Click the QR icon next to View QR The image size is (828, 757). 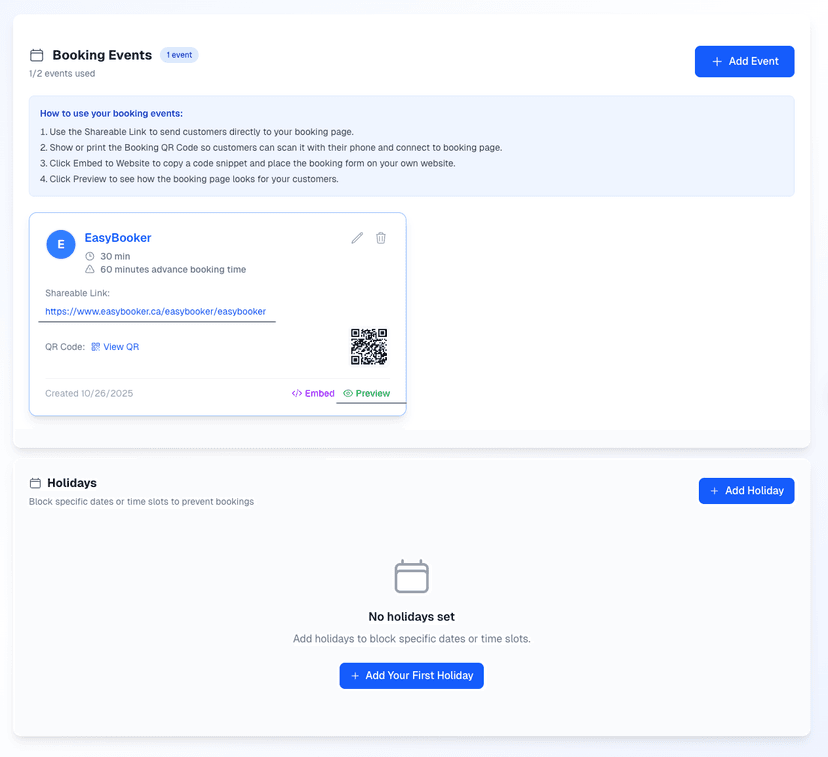pos(95,347)
